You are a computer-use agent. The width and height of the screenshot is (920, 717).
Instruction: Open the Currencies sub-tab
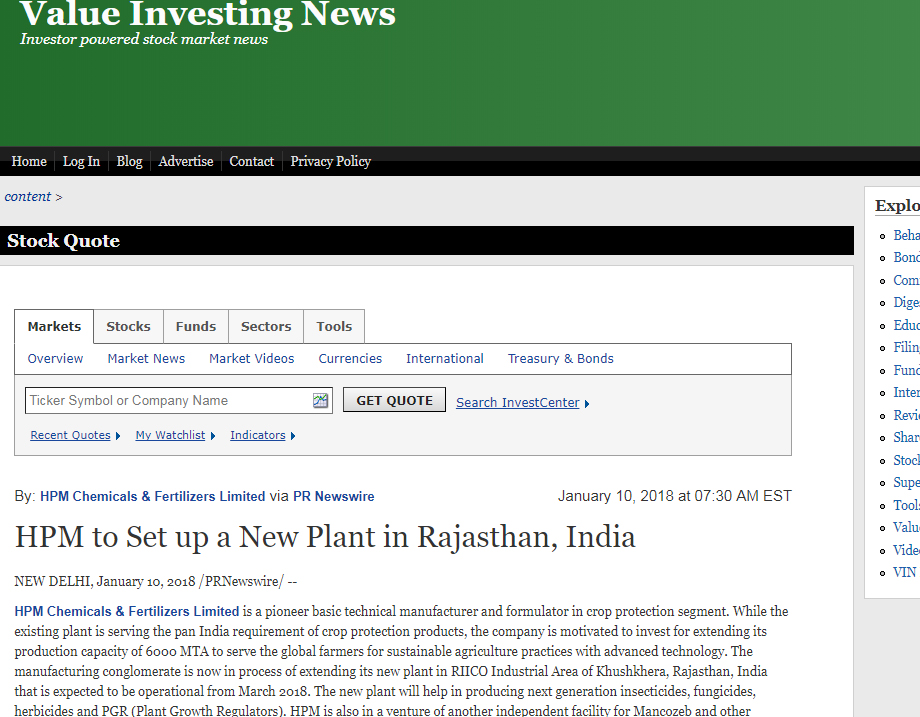[x=350, y=358]
